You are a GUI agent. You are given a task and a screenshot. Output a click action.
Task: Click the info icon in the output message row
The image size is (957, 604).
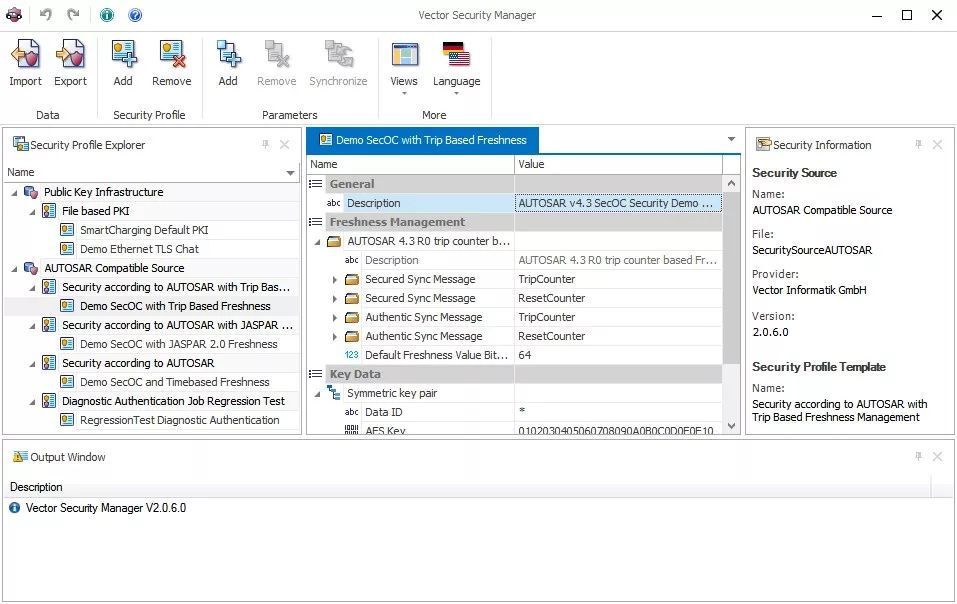[15, 508]
